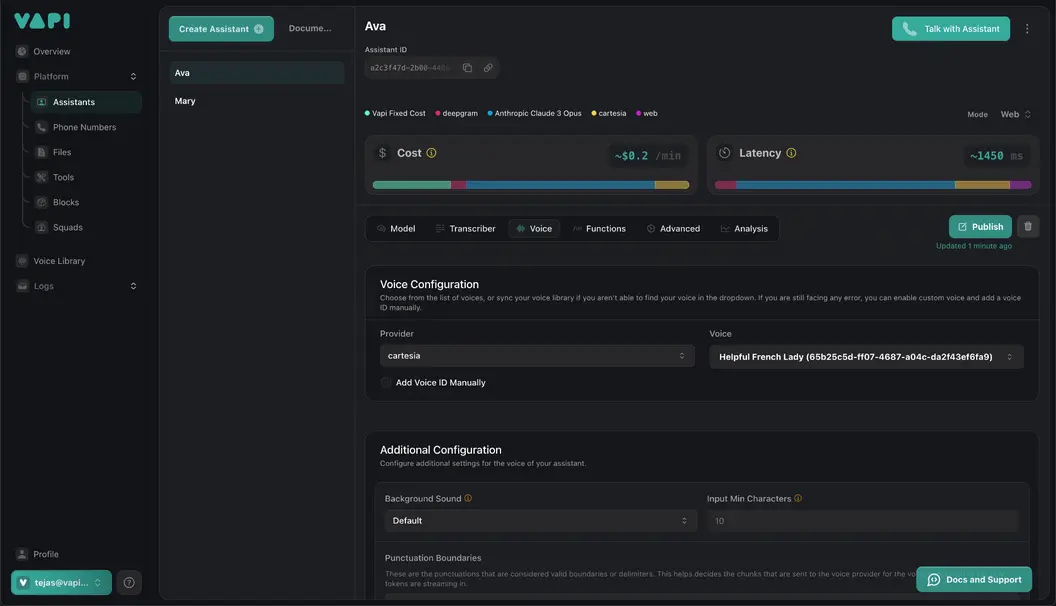Open the Background Sound Default dropdown

[x=540, y=520]
